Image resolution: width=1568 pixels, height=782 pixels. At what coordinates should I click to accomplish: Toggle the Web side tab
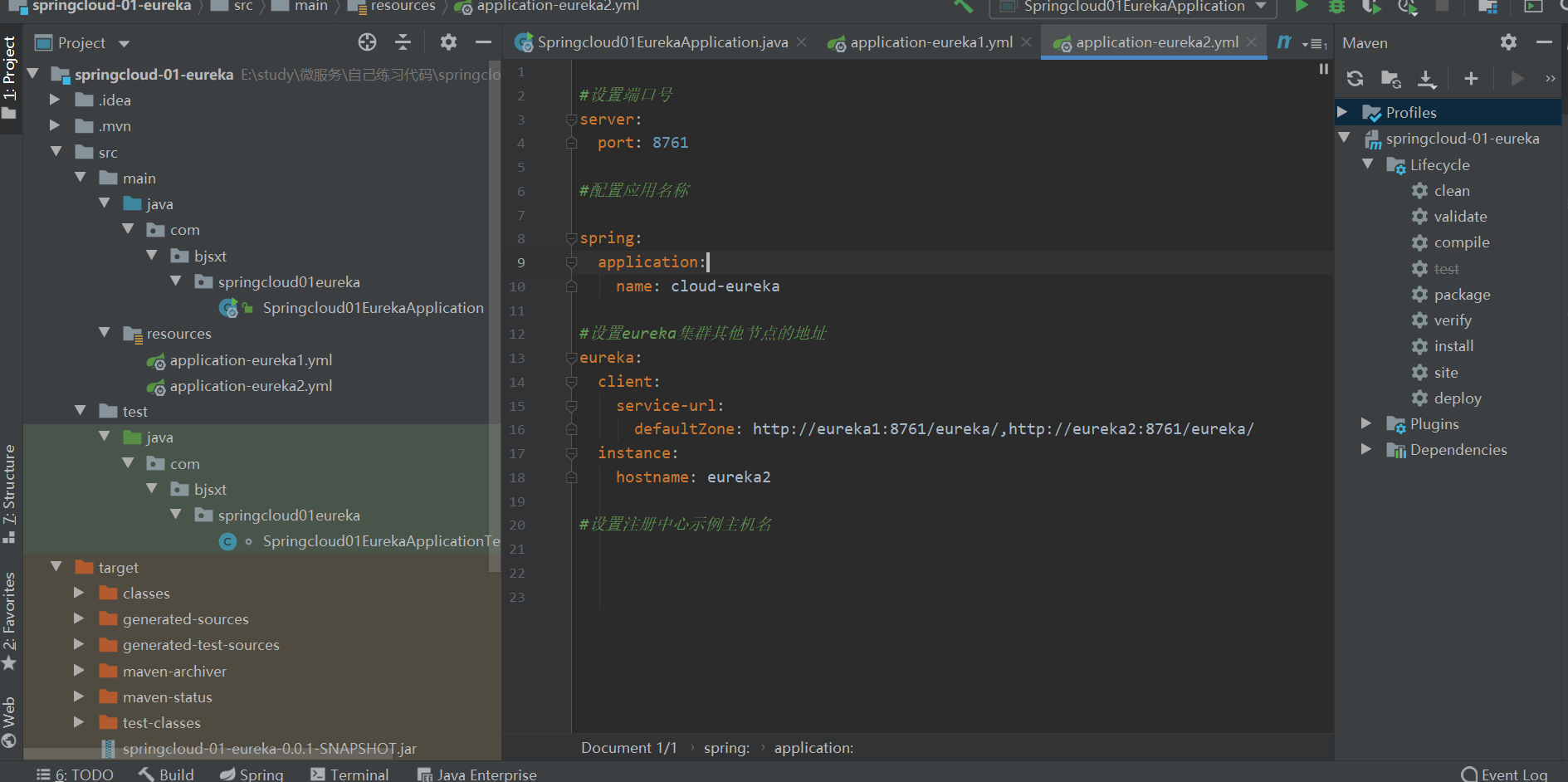(x=10, y=722)
